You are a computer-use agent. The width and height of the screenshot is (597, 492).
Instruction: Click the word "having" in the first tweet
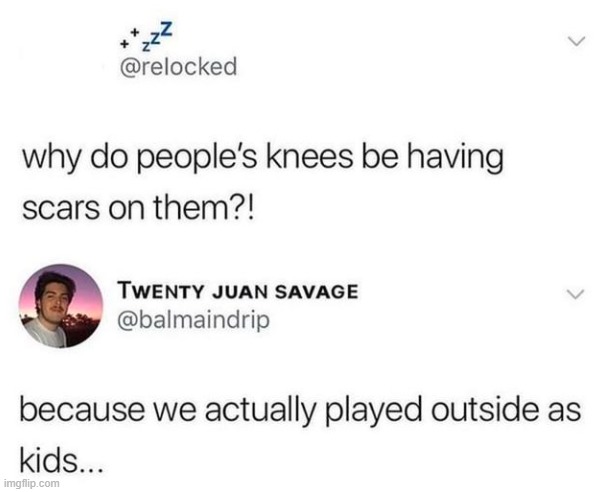[455, 159]
